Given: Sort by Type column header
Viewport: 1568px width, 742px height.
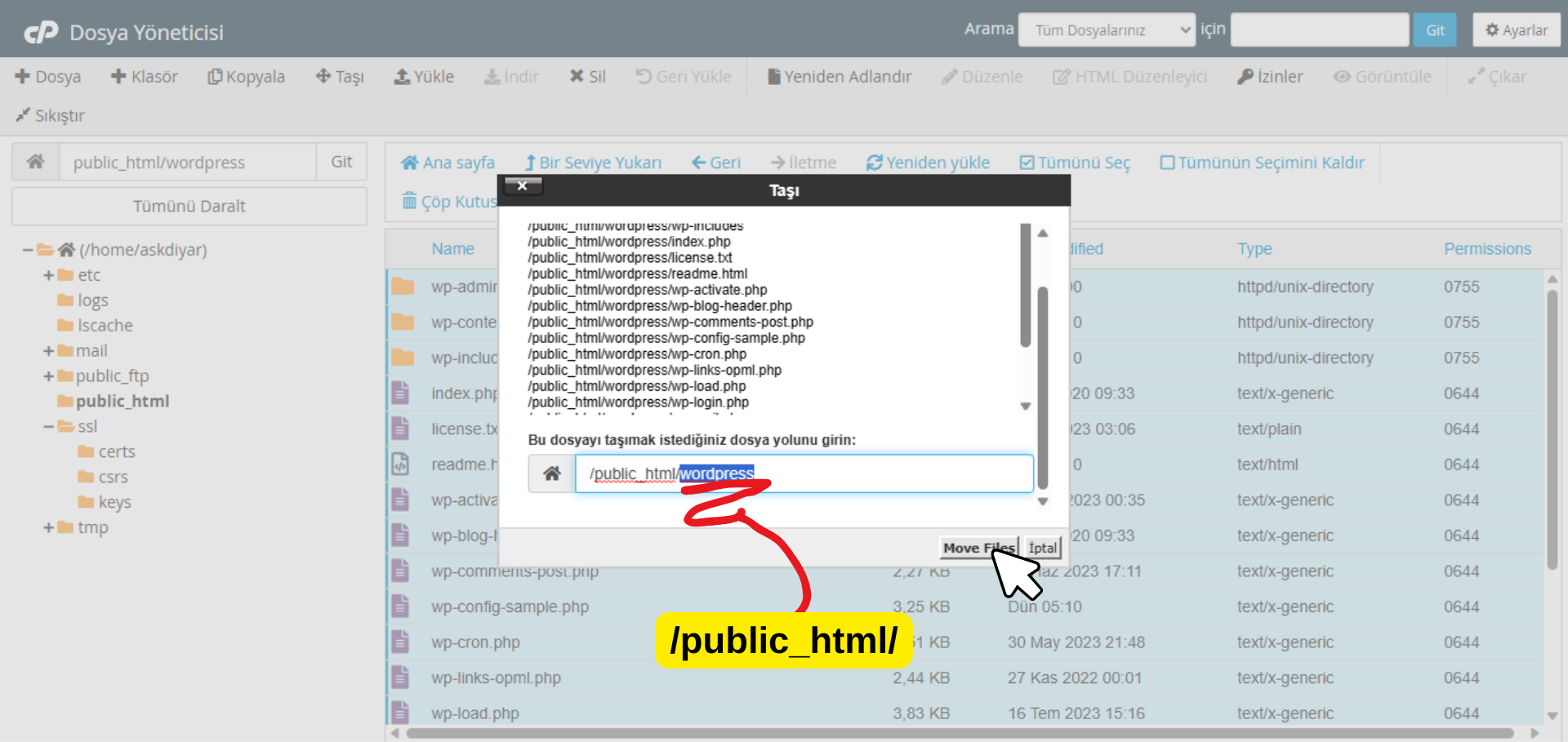Looking at the screenshot, I should click(1254, 249).
